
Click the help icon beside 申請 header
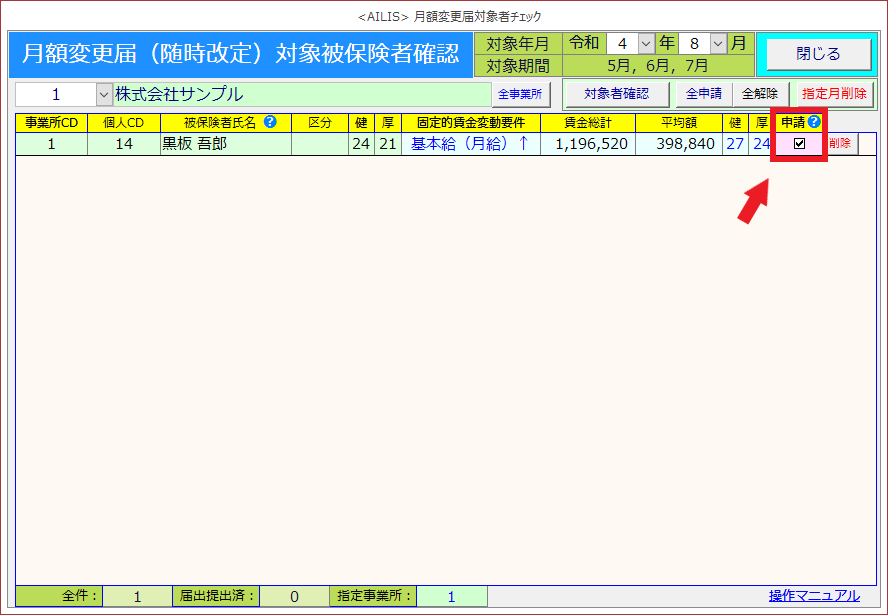[x=814, y=122]
